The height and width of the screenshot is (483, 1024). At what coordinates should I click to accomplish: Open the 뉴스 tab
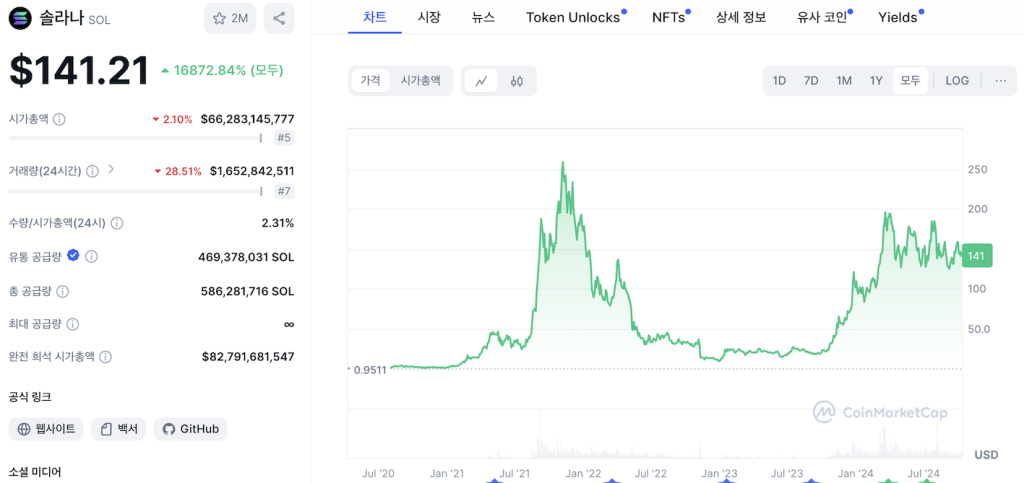[x=483, y=18]
